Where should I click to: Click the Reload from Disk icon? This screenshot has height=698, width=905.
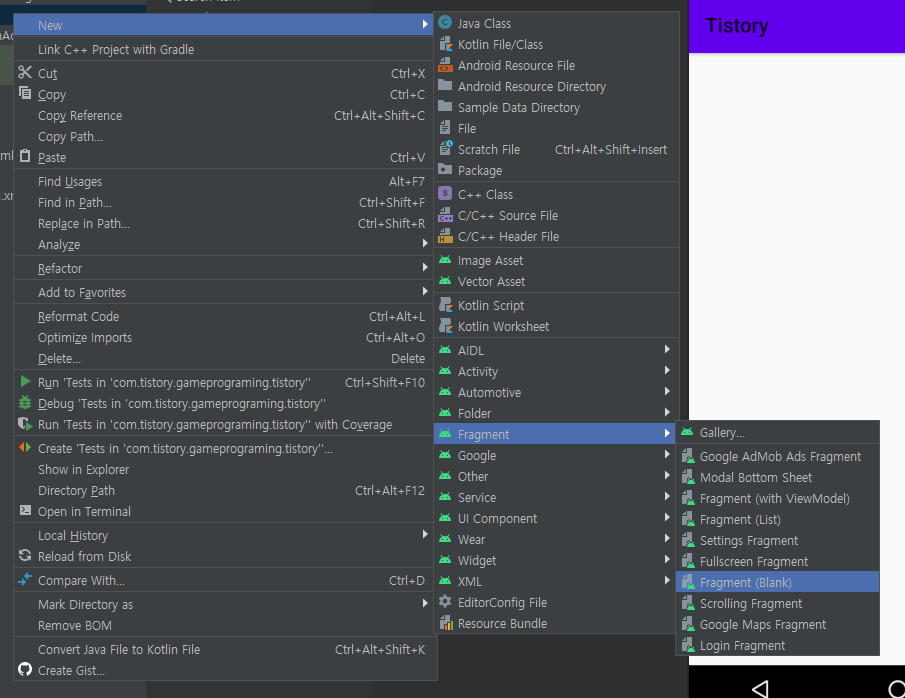(x=25, y=555)
